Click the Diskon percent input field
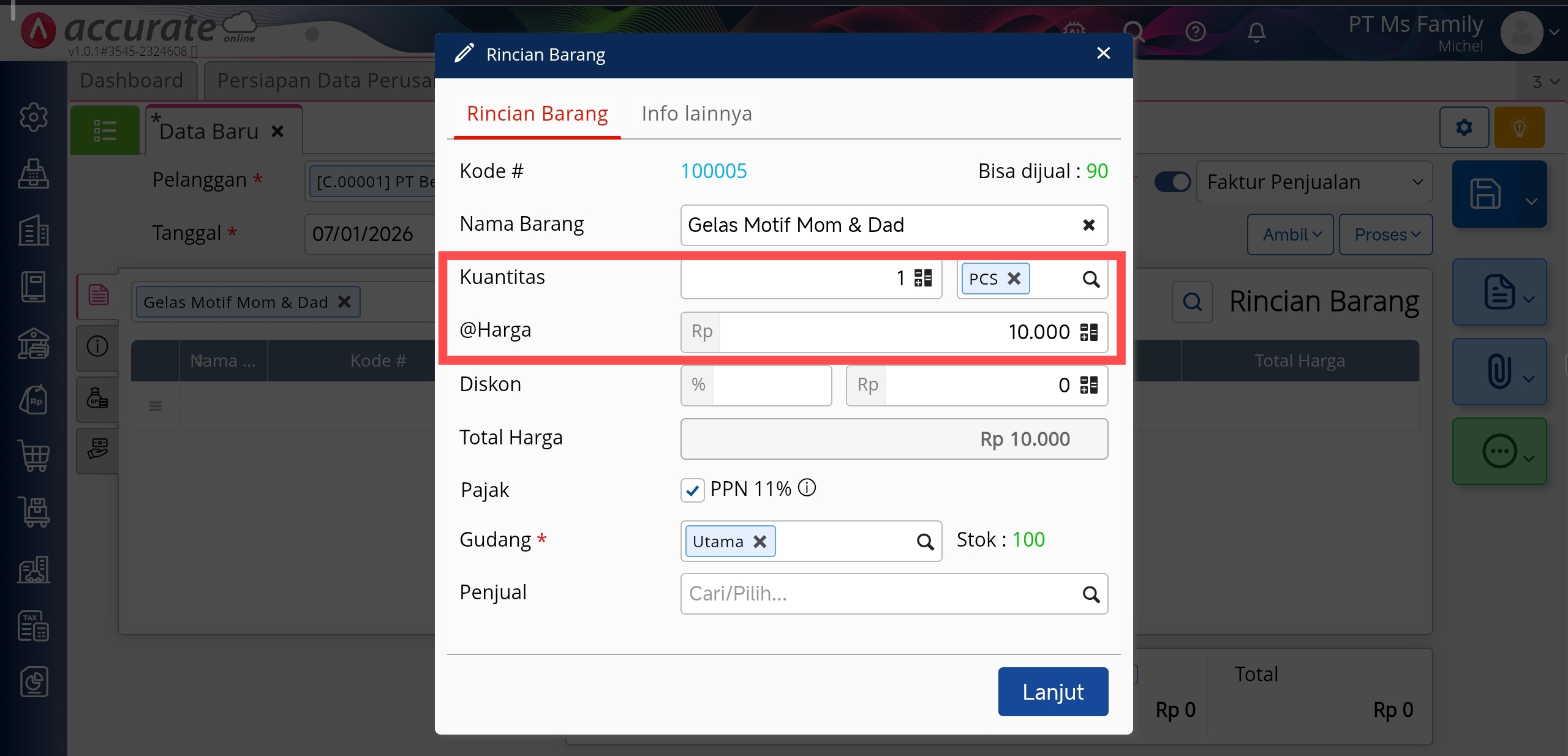This screenshot has height=756, width=1568. (771, 385)
